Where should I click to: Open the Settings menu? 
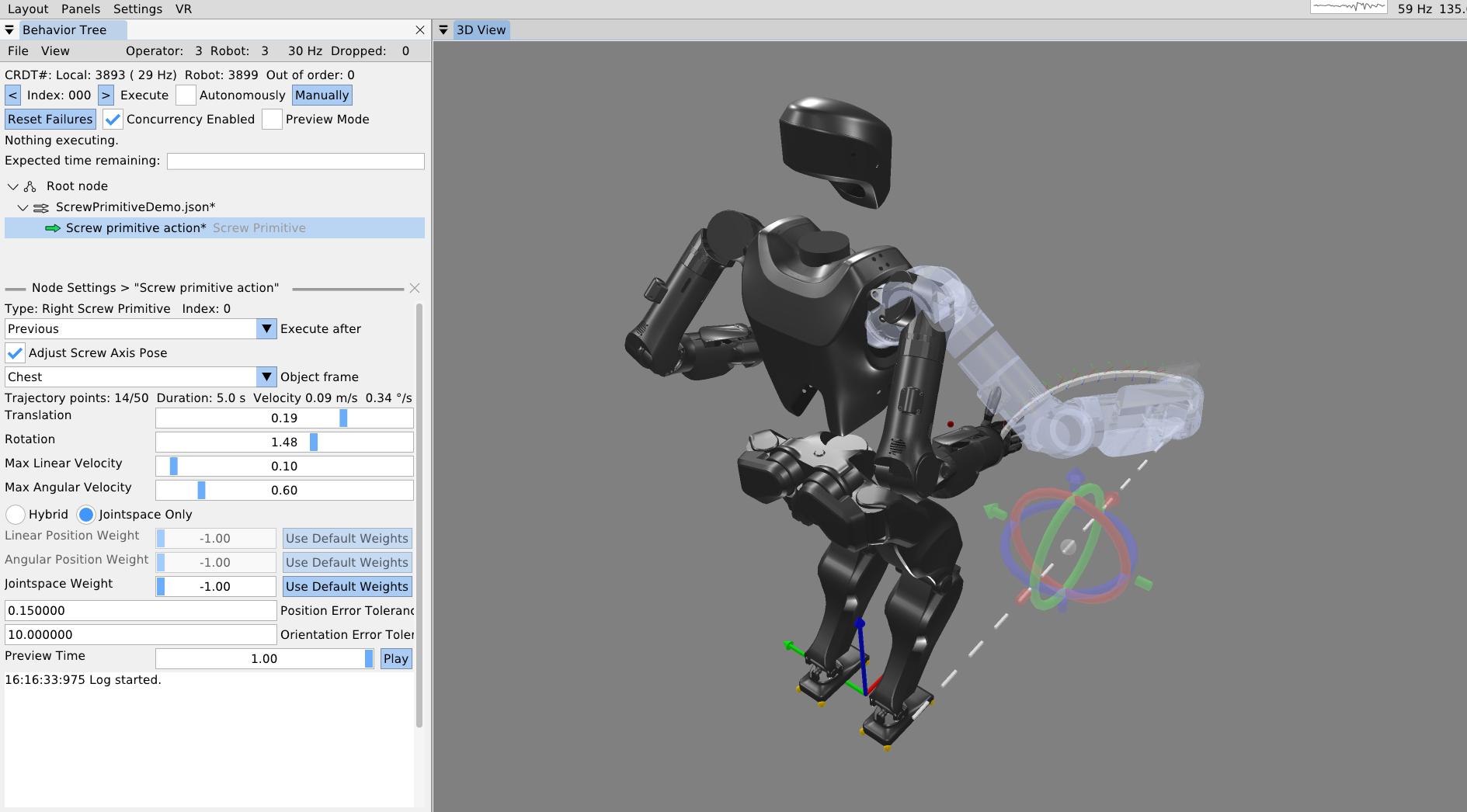(x=137, y=9)
